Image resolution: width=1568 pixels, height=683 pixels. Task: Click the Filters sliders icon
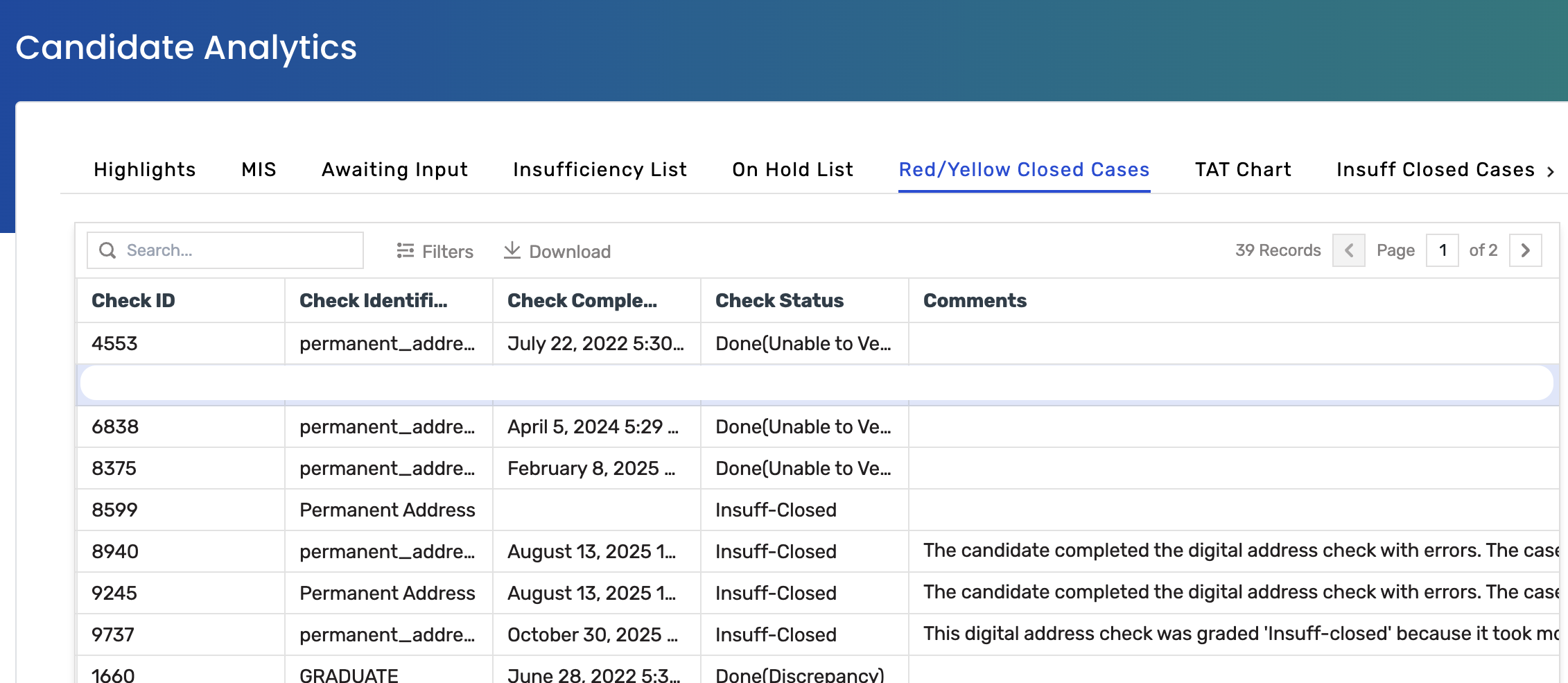405,251
